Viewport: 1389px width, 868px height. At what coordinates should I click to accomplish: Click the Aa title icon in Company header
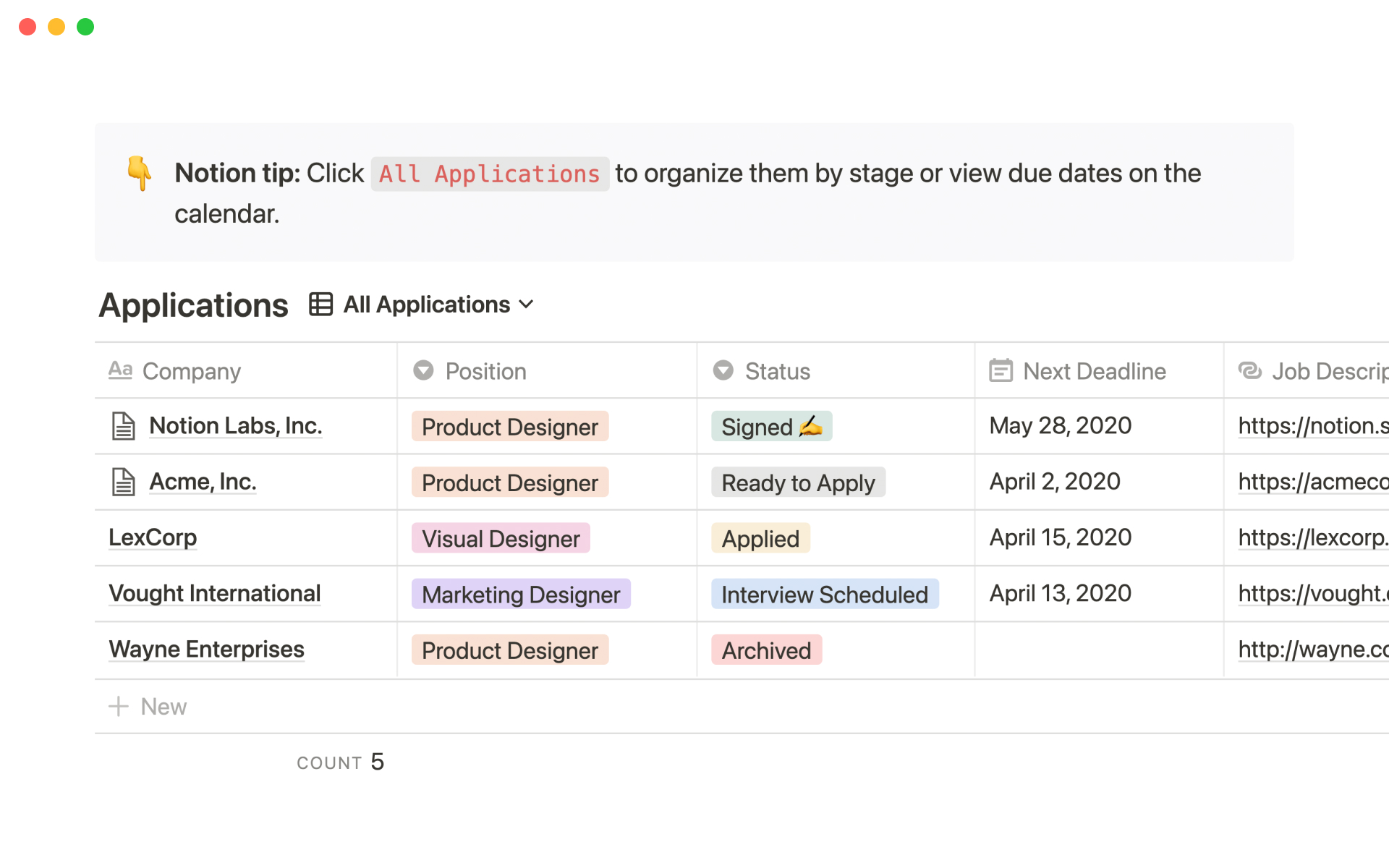click(x=120, y=370)
